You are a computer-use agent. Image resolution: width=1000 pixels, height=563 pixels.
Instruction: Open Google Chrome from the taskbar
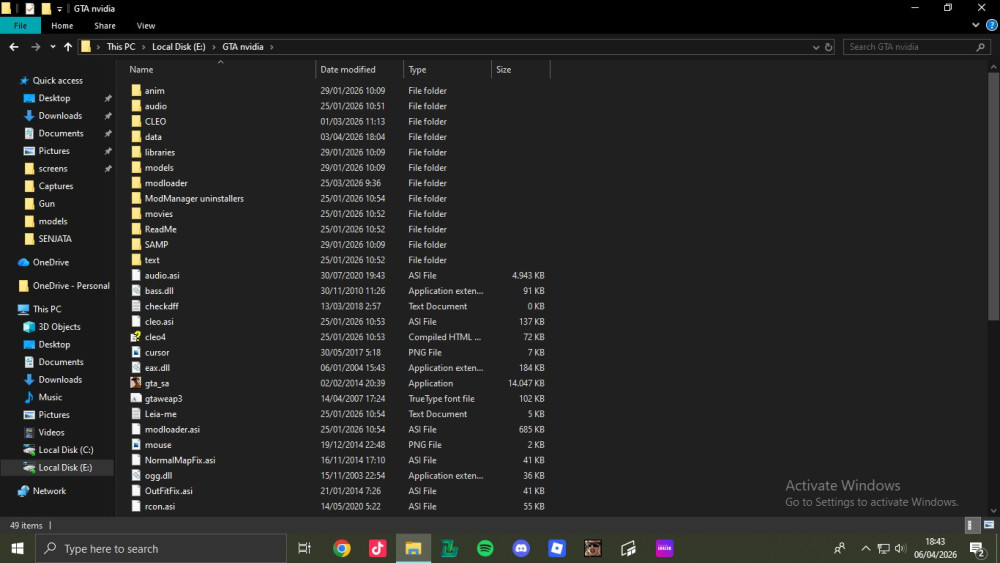point(342,548)
